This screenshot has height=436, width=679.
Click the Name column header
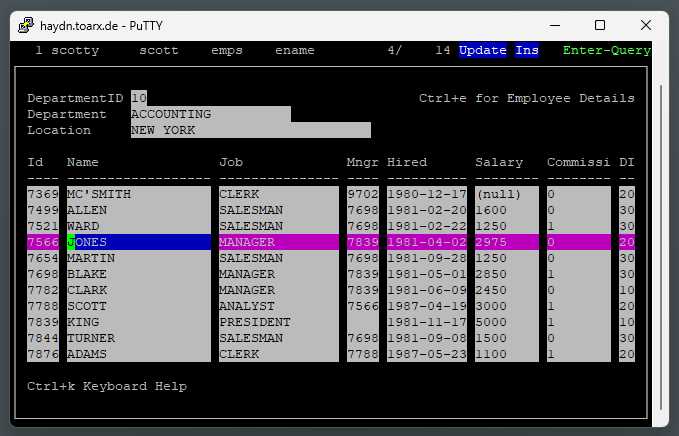click(x=83, y=162)
